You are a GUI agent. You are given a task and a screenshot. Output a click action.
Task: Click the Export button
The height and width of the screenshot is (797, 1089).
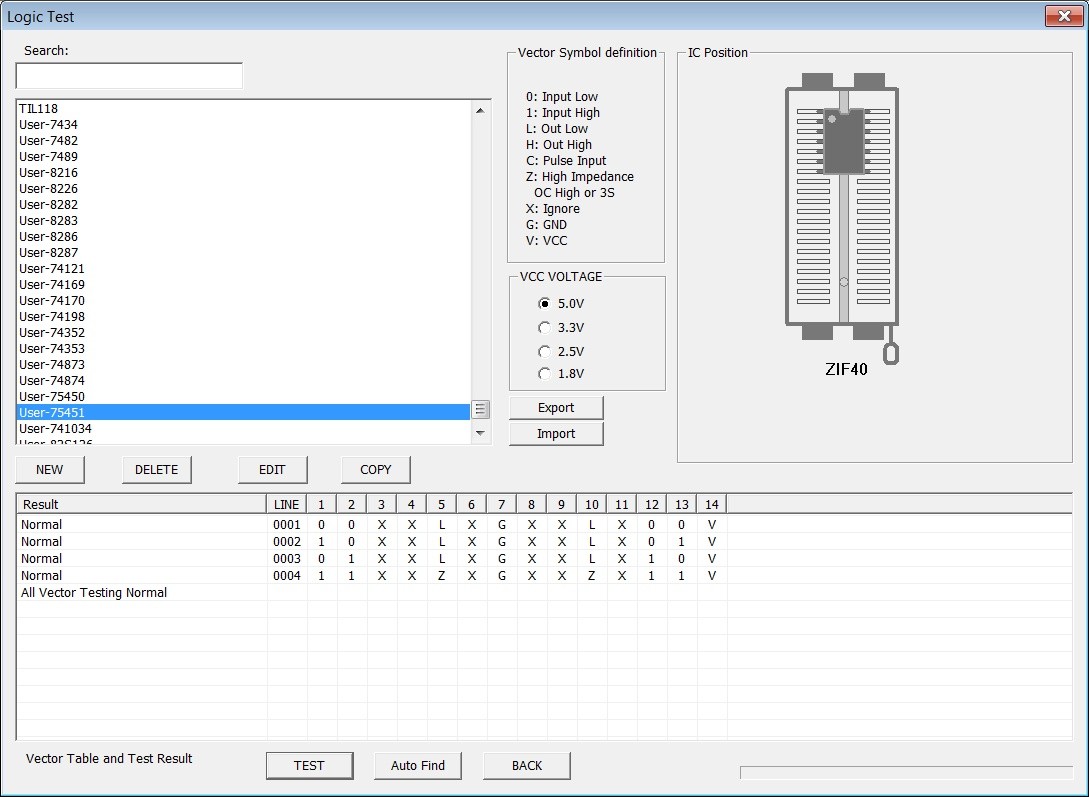[x=556, y=408]
